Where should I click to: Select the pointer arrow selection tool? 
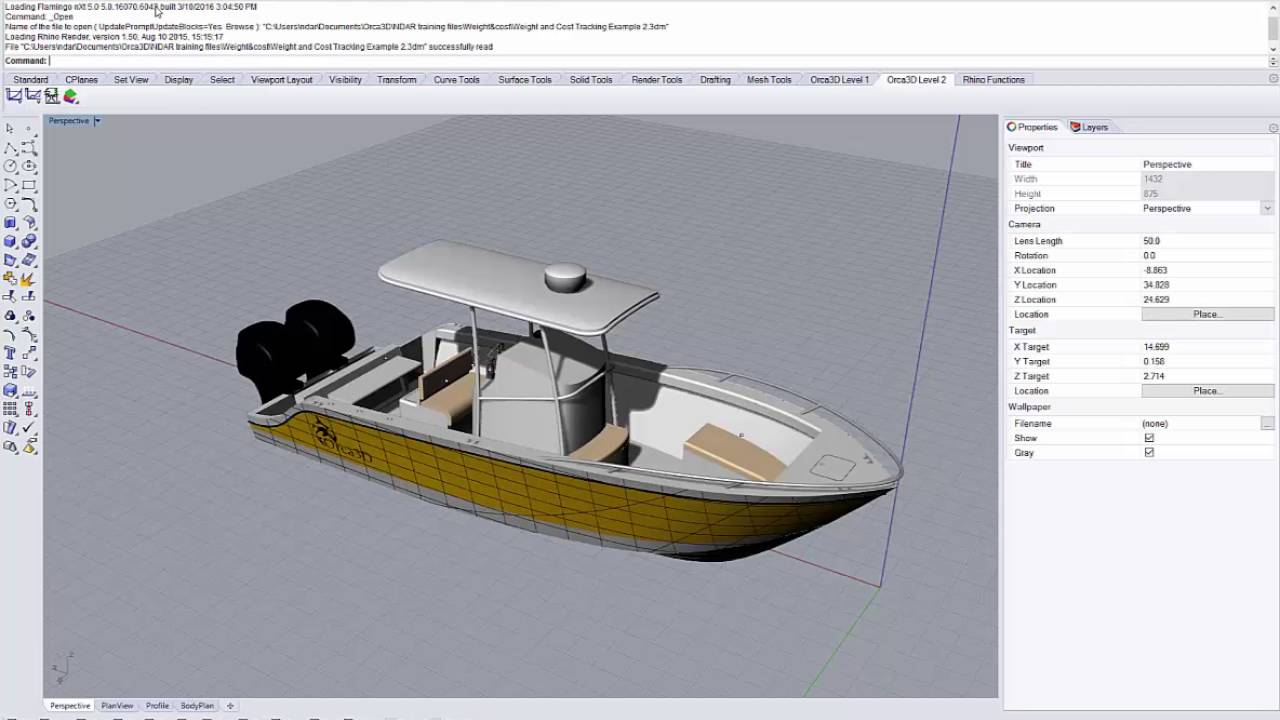point(10,128)
